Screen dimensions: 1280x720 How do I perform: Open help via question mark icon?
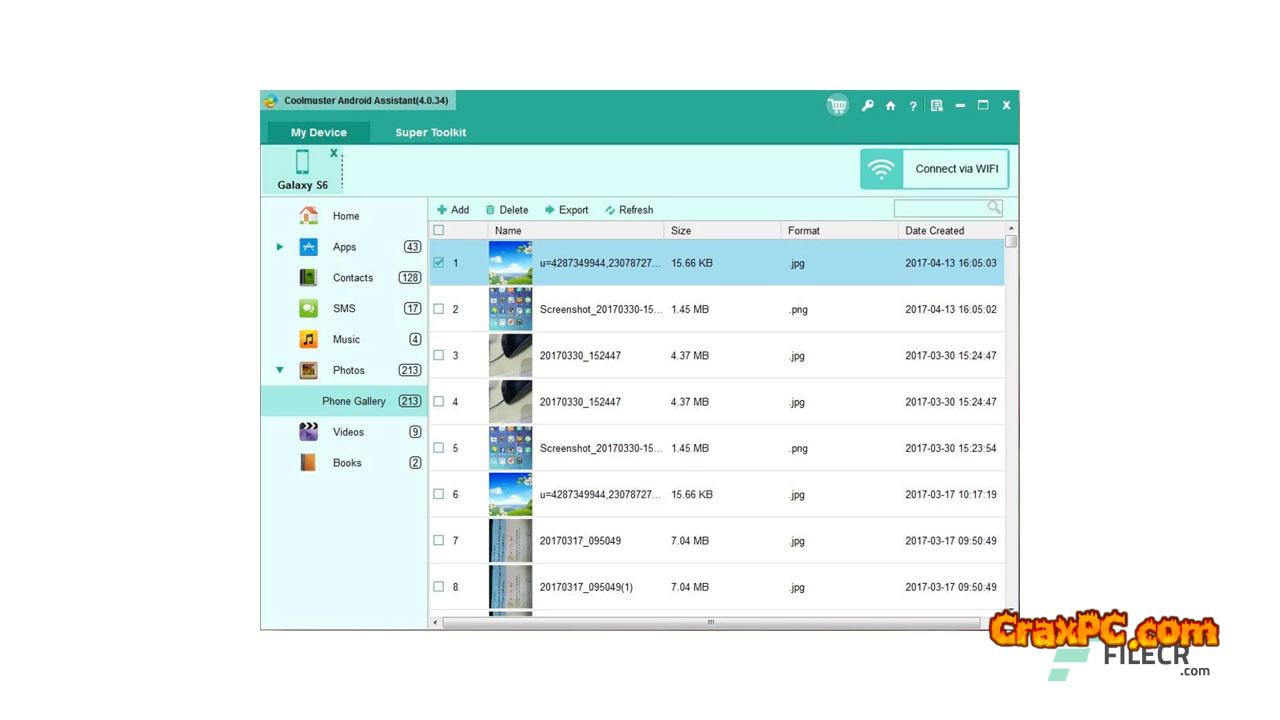913,106
